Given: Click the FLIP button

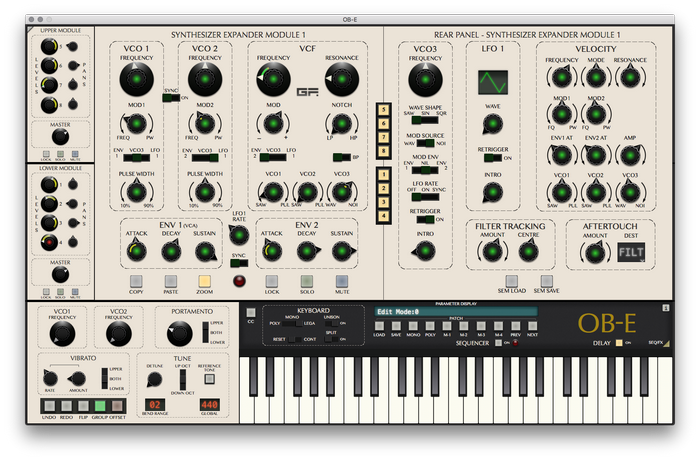Looking at the screenshot, I should tap(83, 406).
